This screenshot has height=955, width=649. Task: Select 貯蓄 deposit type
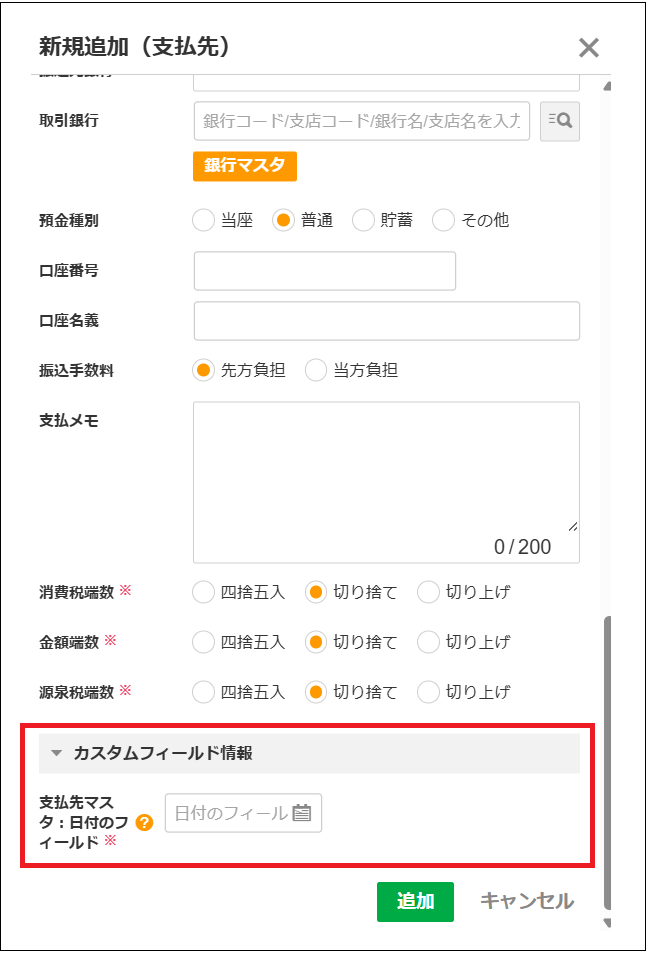(x=362, y=220)
